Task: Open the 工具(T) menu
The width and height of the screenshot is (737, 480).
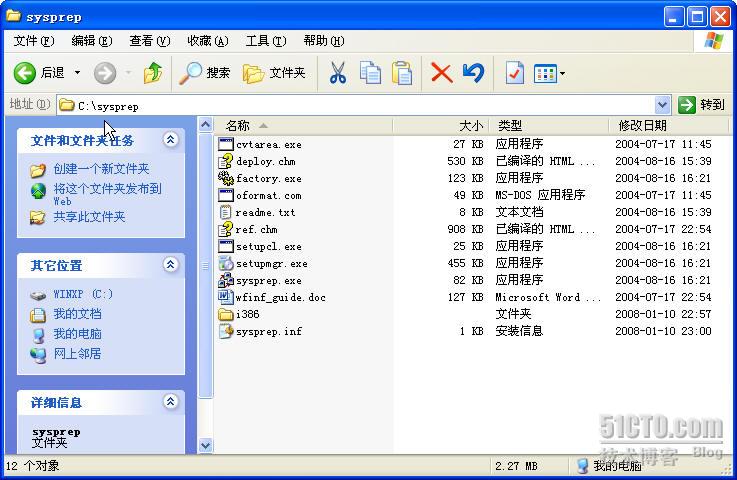Action: pyautogui.click(x=266, y=41)
